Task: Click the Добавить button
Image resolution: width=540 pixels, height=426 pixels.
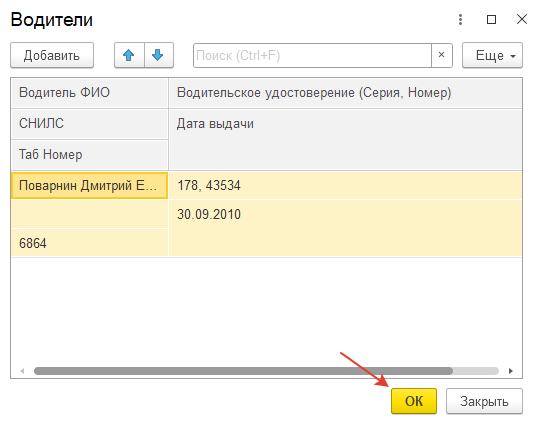Action: click(52, 55)
